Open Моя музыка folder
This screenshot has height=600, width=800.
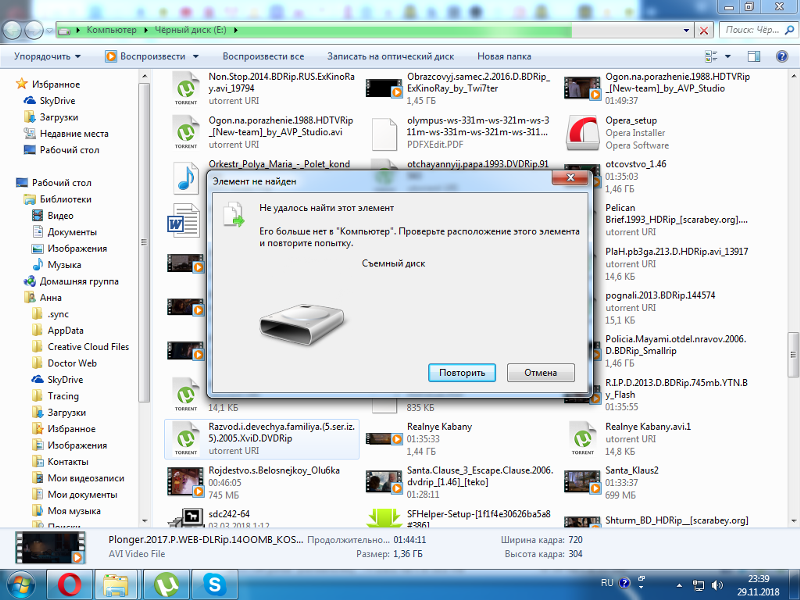coord(74,511)
